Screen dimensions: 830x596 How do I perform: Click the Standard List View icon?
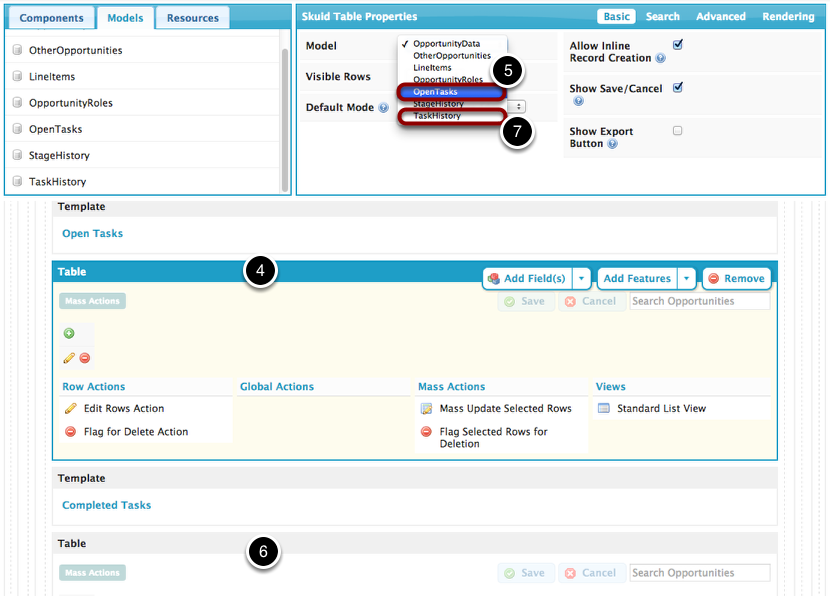(x=604, y=409)
